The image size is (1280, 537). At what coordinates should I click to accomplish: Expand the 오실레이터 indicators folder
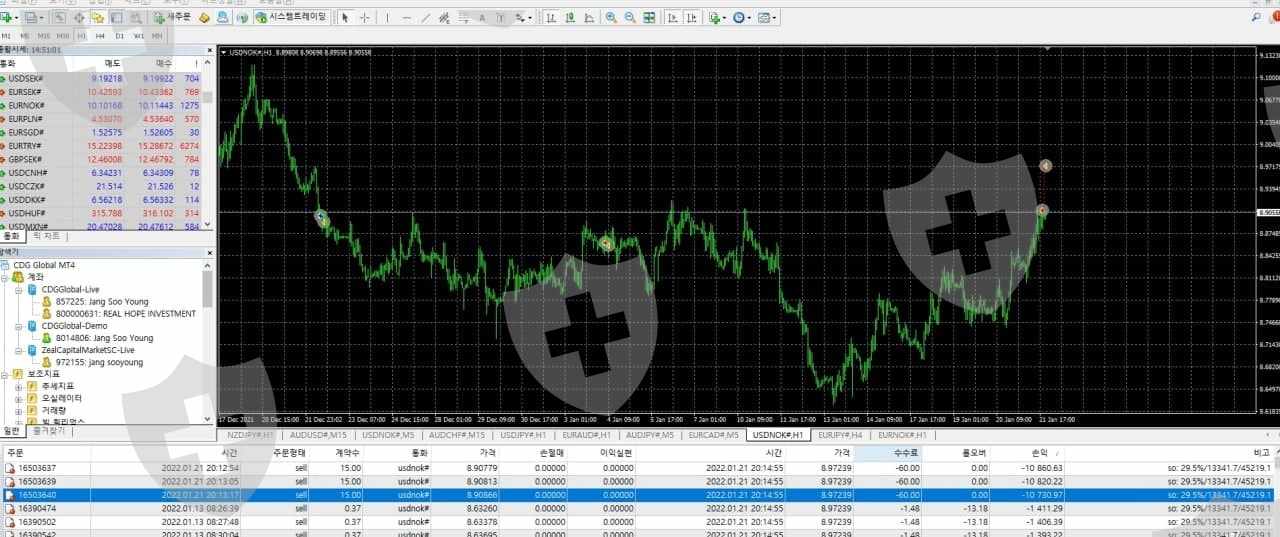tap(19, 398)
